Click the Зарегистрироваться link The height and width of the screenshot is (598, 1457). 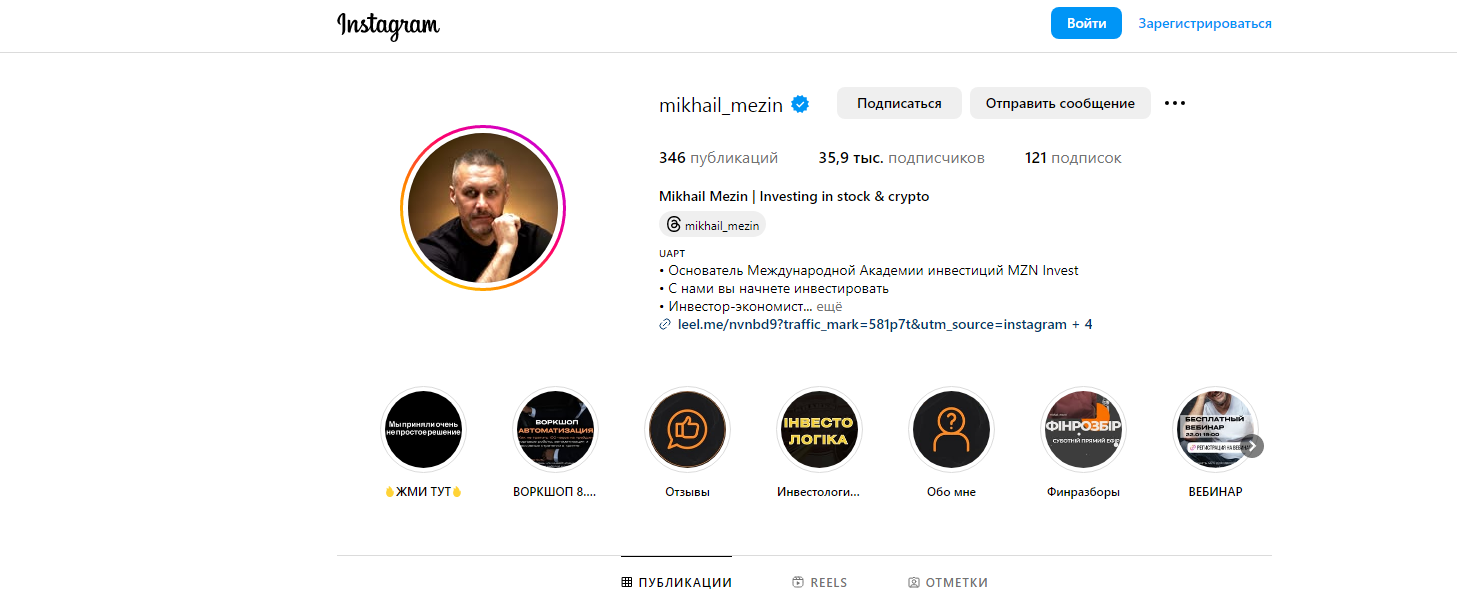(1205, 23)
